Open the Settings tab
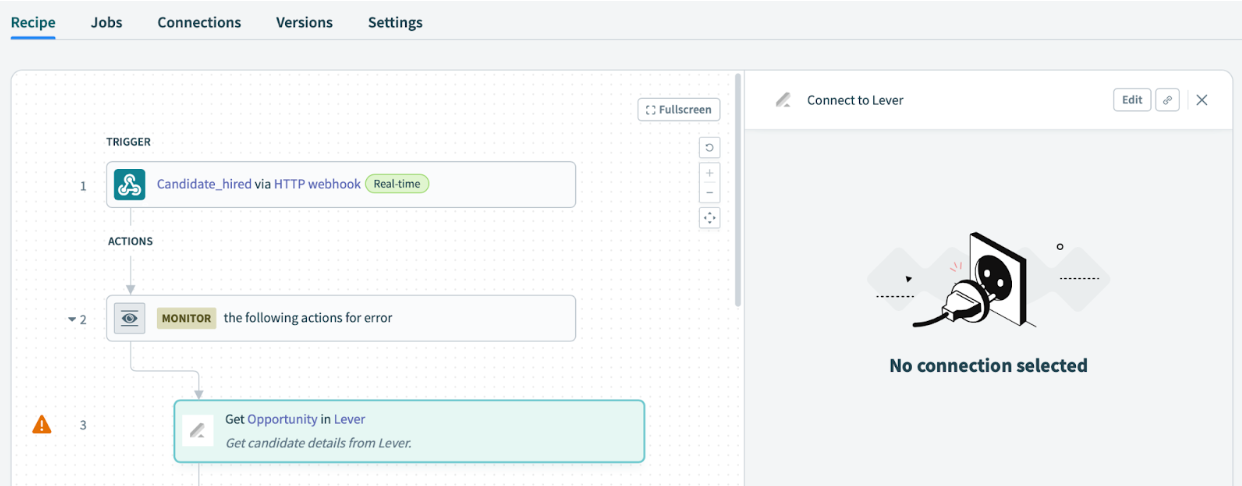Image resolution: width=1242 pixels, height=486 pixels. pyautogui.click(x=395, y=22)
